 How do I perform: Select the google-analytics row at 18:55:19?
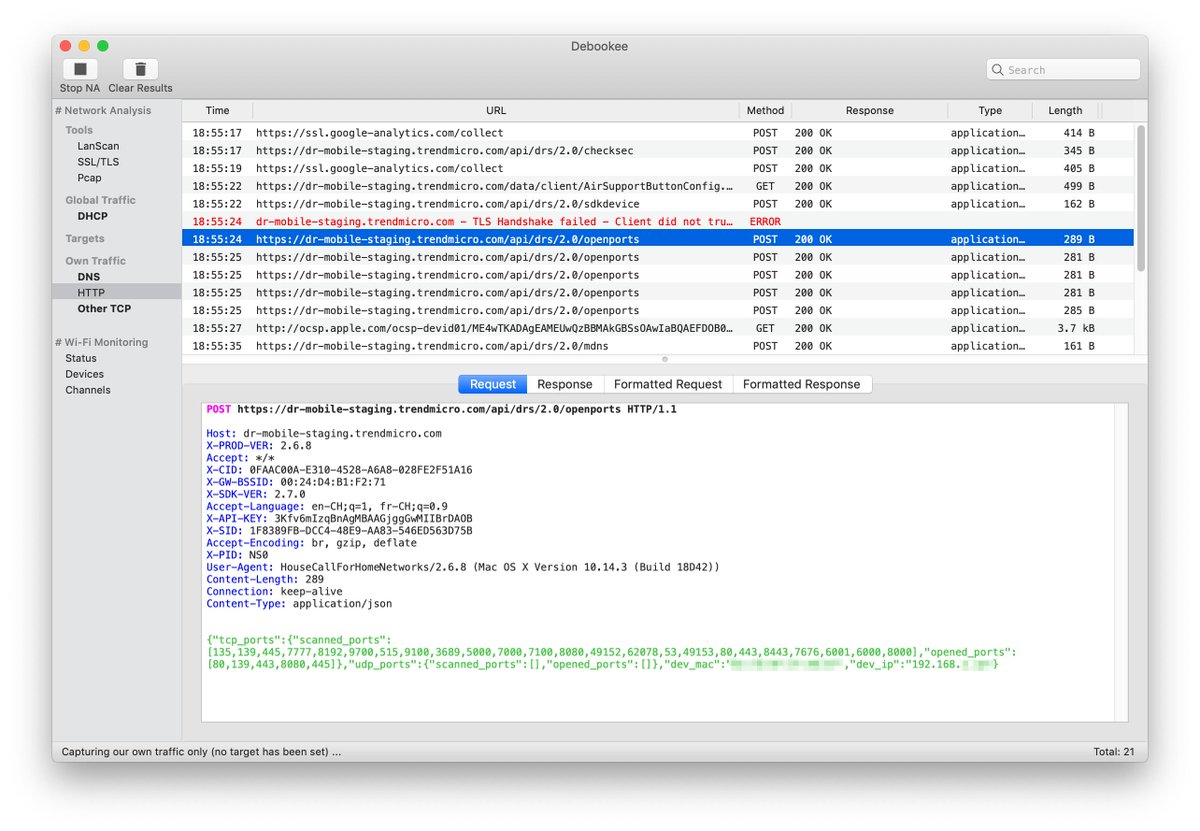[x=659, y=168]
